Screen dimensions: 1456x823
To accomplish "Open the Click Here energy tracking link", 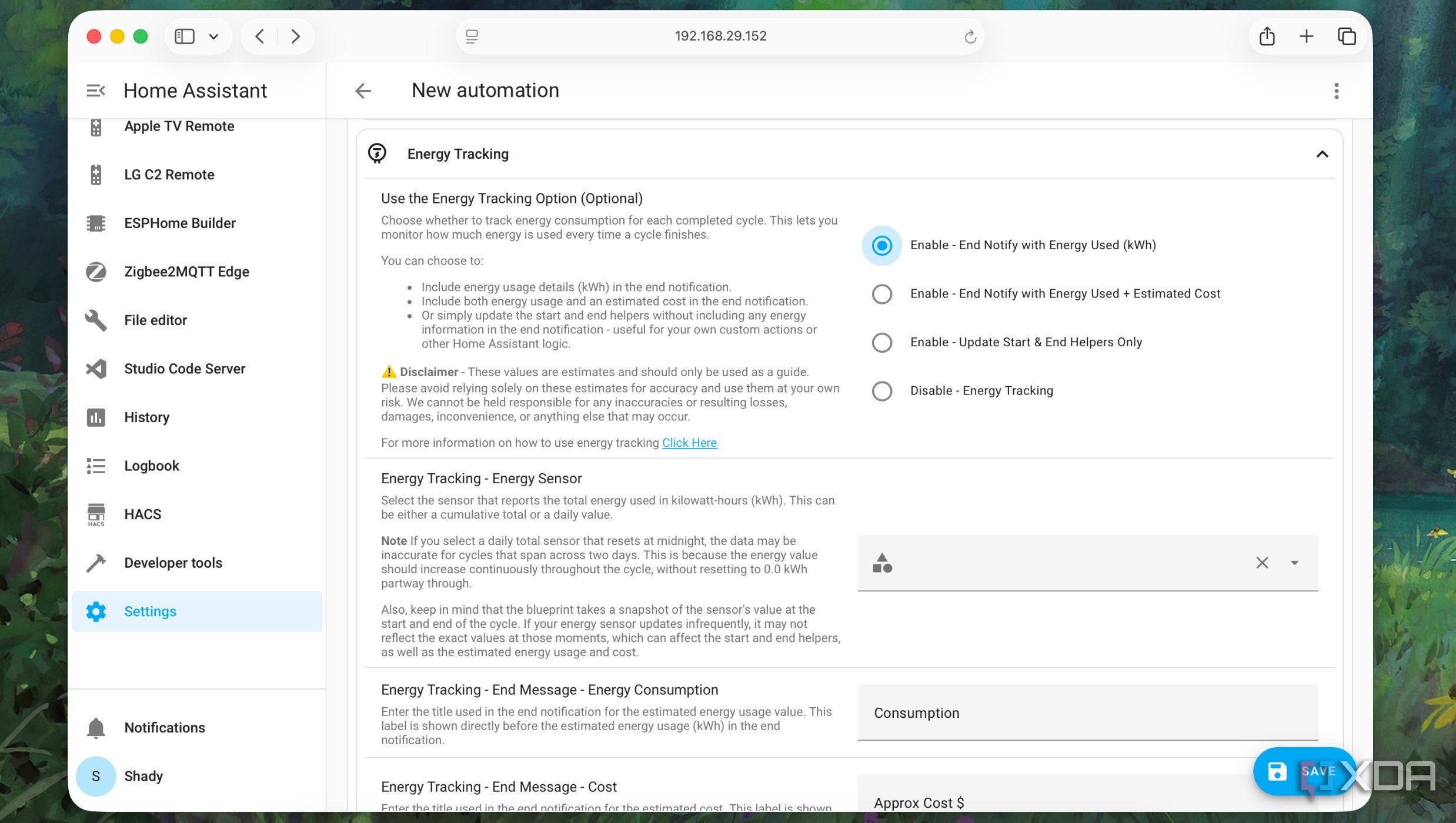I will (x=689, y=443).
